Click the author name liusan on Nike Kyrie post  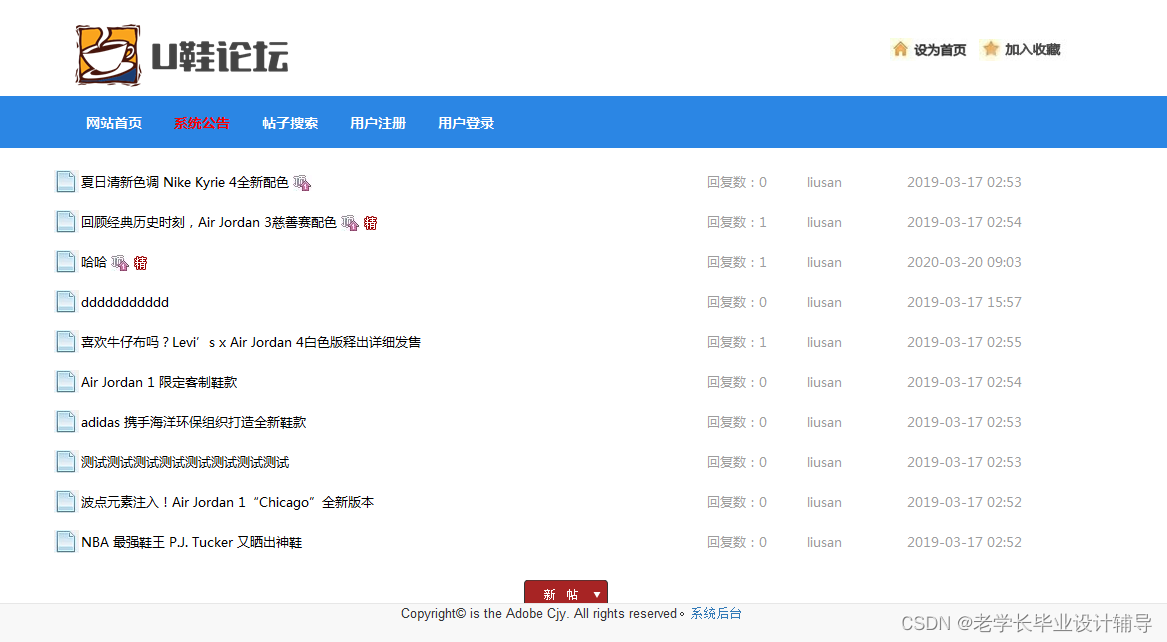[824, 182]
